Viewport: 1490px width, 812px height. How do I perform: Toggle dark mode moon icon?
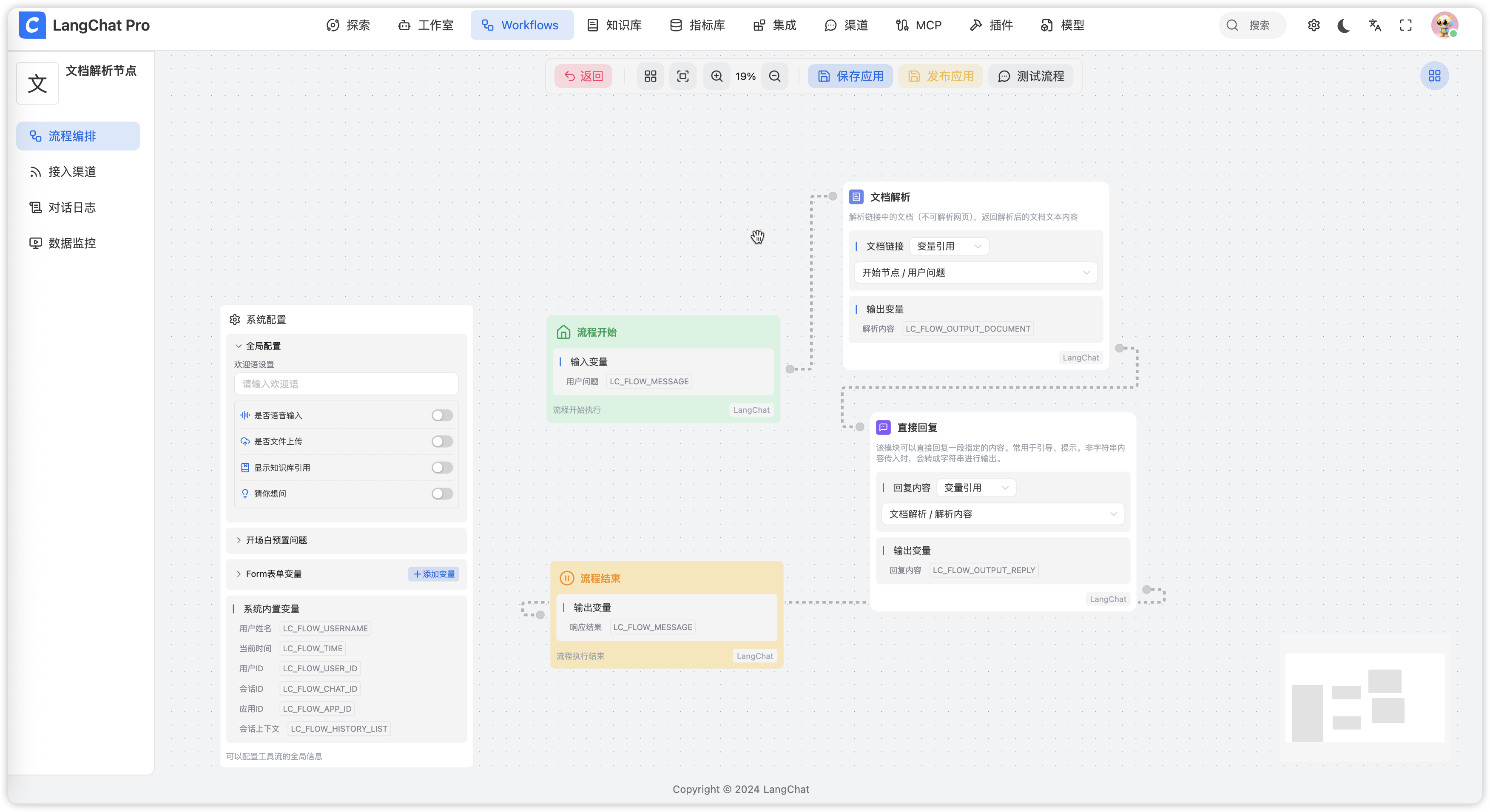tap(1344, 26)
